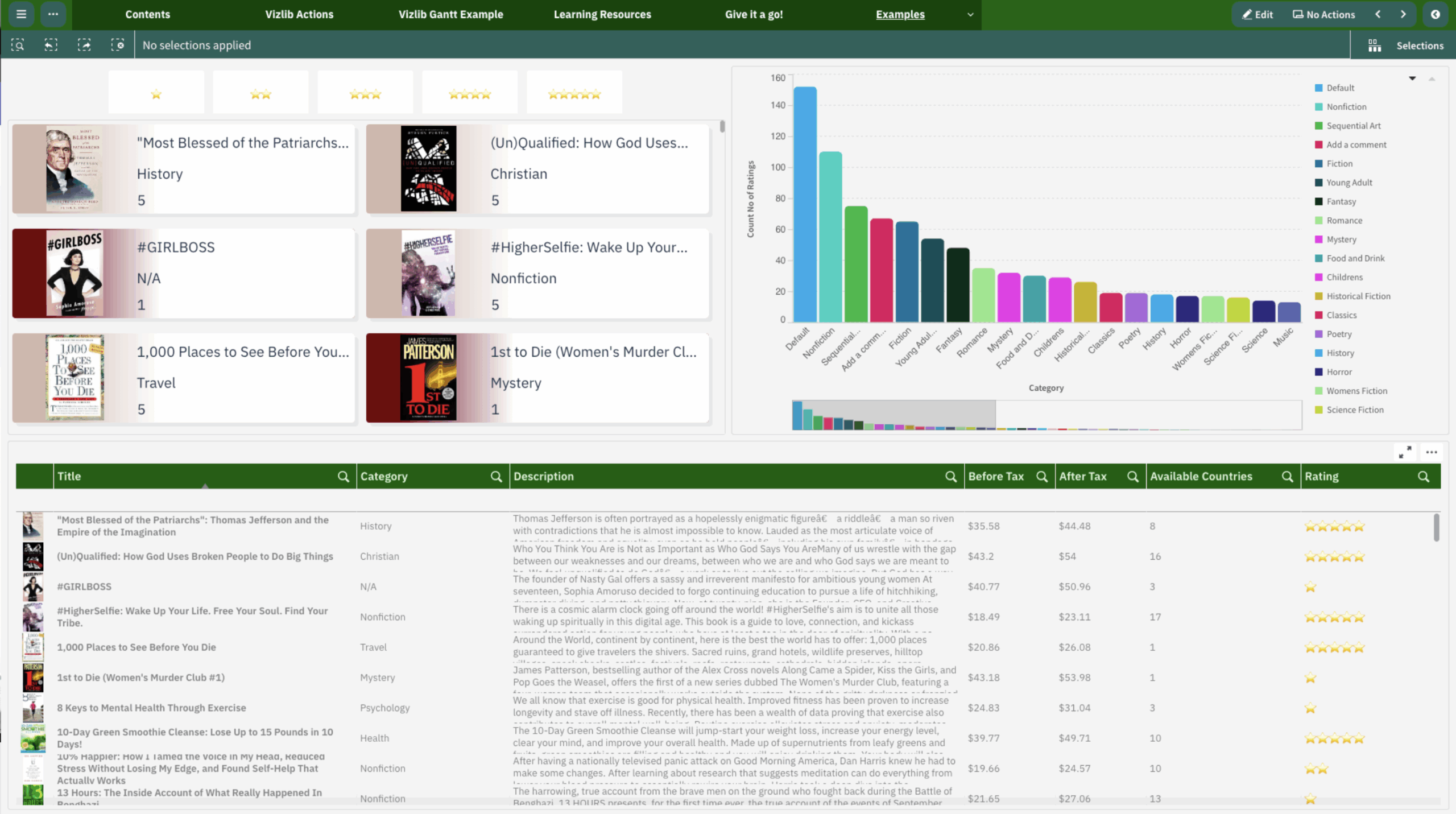Open the hamburger navigation menu

(21, 15)
